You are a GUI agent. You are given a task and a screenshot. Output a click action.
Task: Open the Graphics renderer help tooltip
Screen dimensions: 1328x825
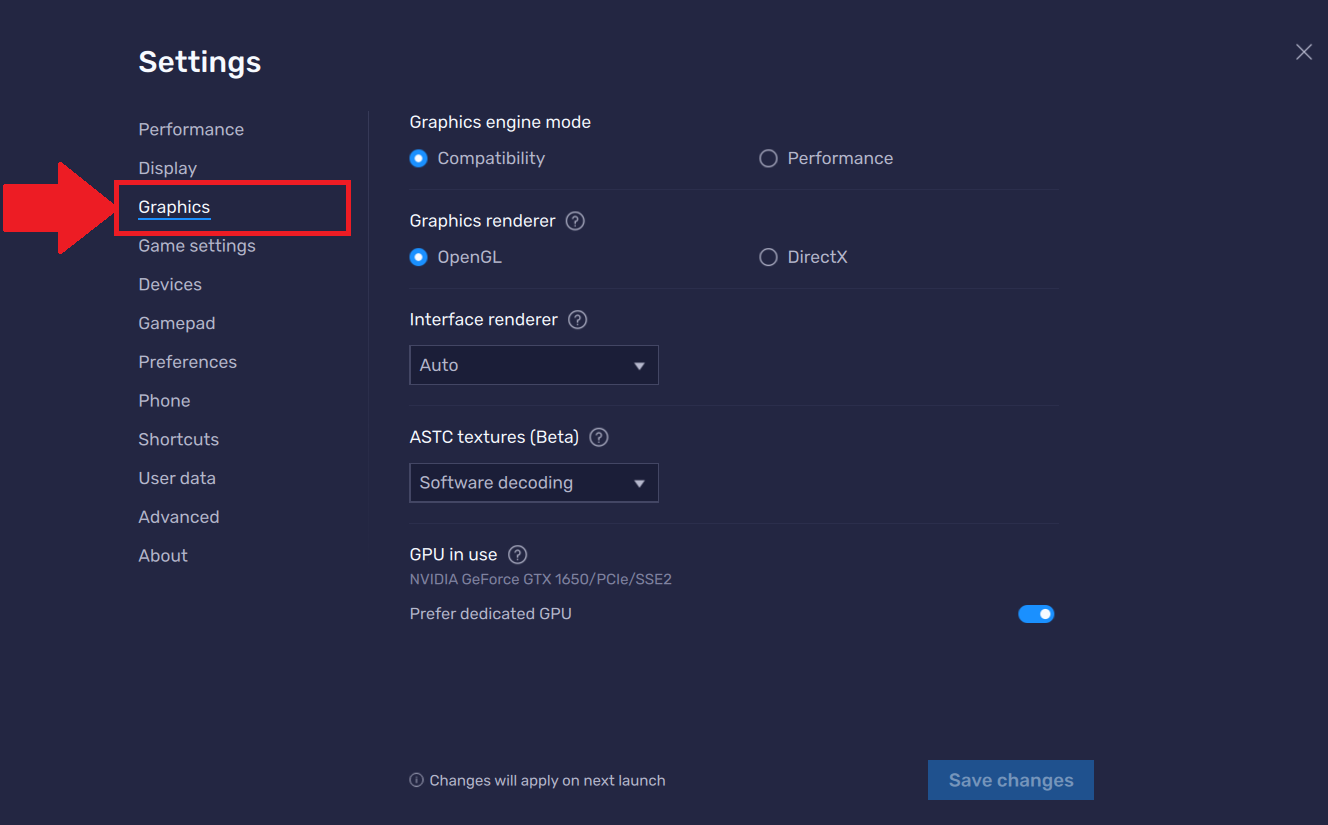click(575, 220)
